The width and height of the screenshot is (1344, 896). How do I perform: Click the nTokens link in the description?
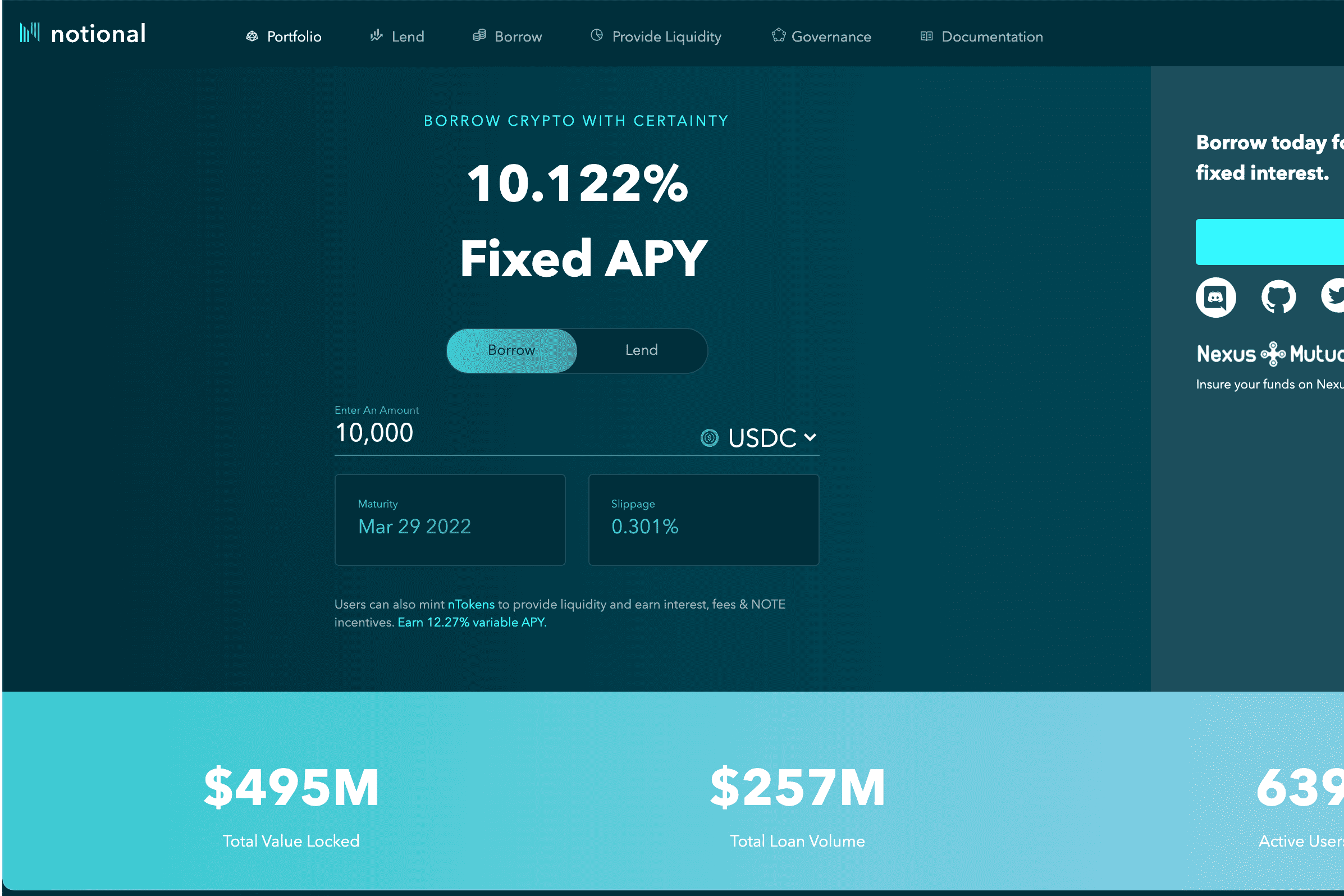472,604
